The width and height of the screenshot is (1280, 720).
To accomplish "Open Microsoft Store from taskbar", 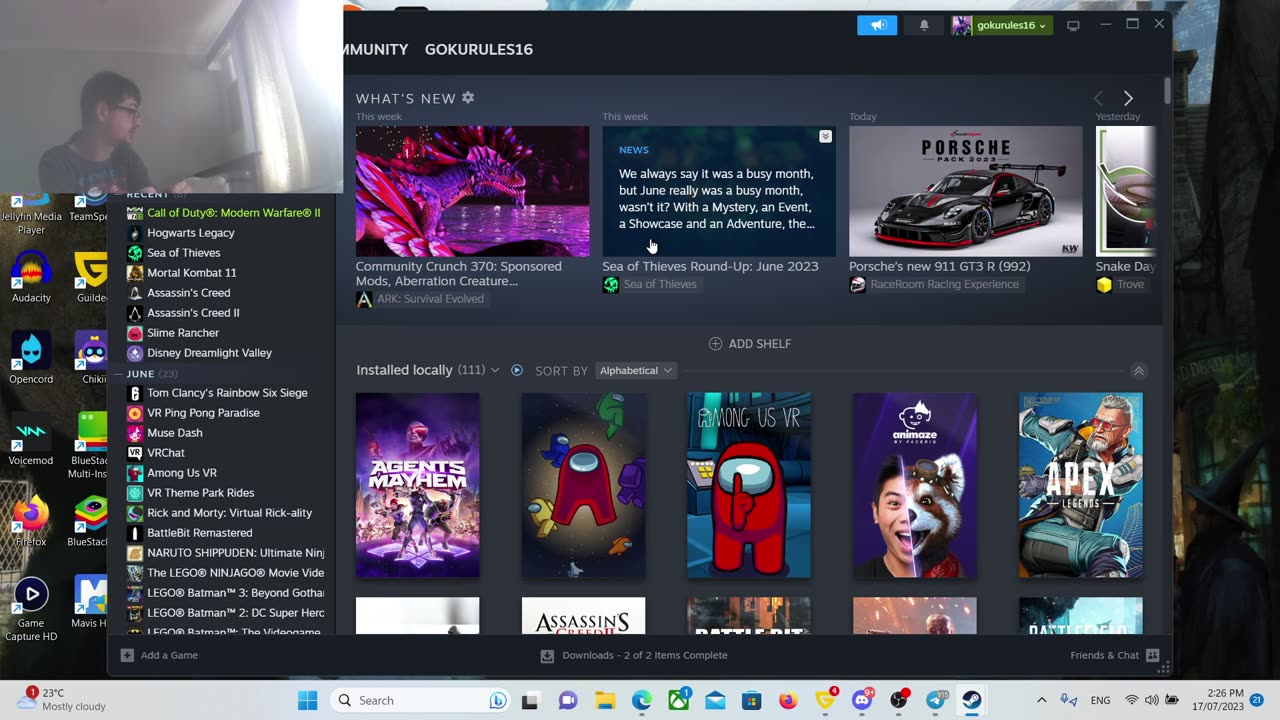I will pos(751,700).
